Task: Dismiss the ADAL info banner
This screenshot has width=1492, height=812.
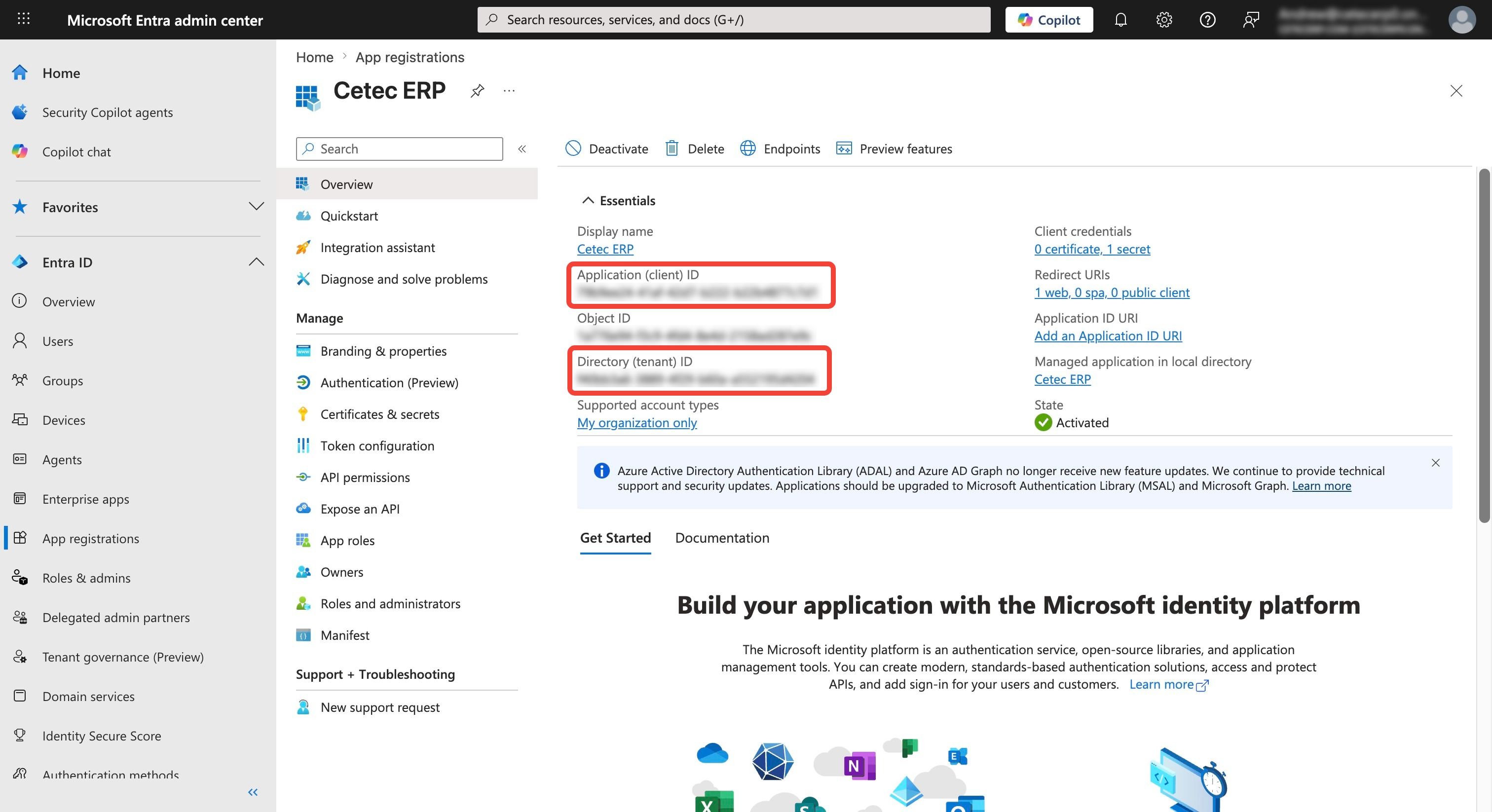Action: point(1436,463)
